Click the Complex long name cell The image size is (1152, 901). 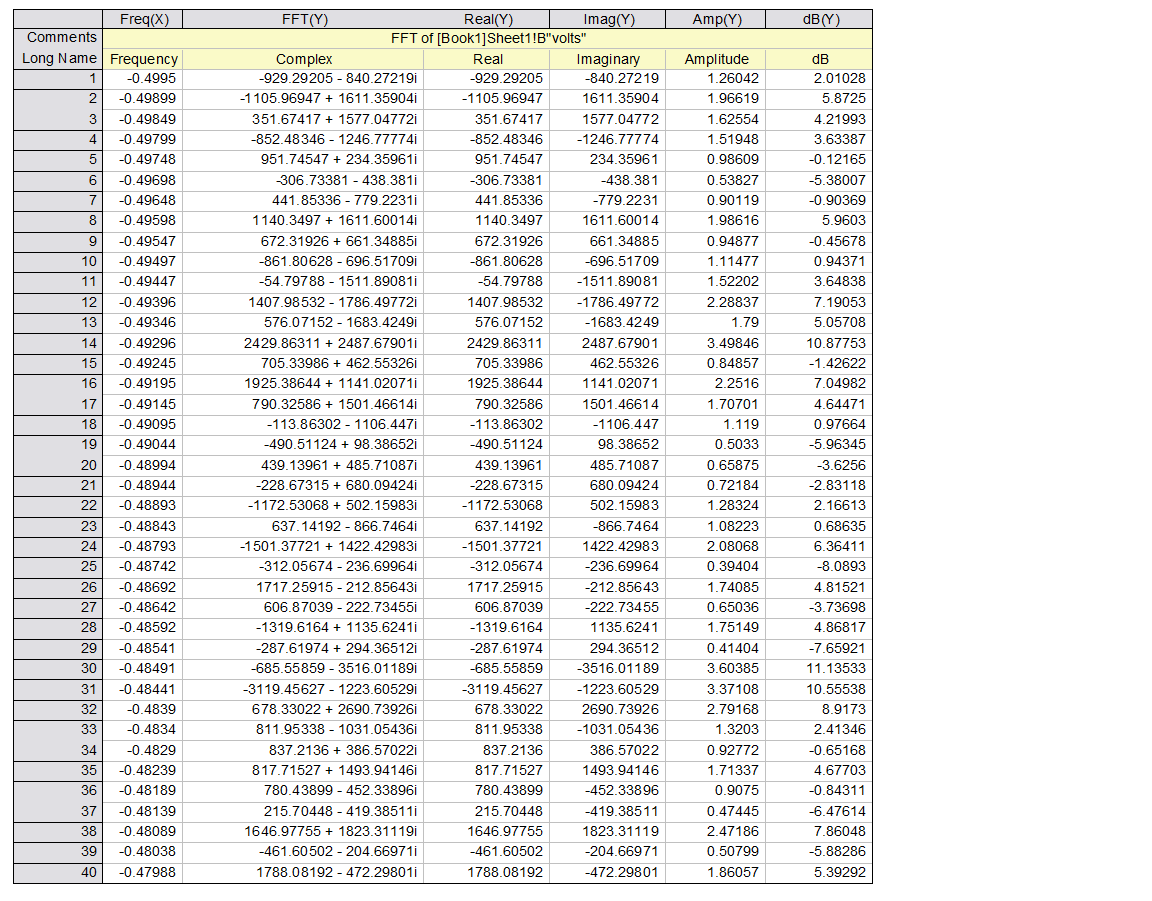(304, 59)
